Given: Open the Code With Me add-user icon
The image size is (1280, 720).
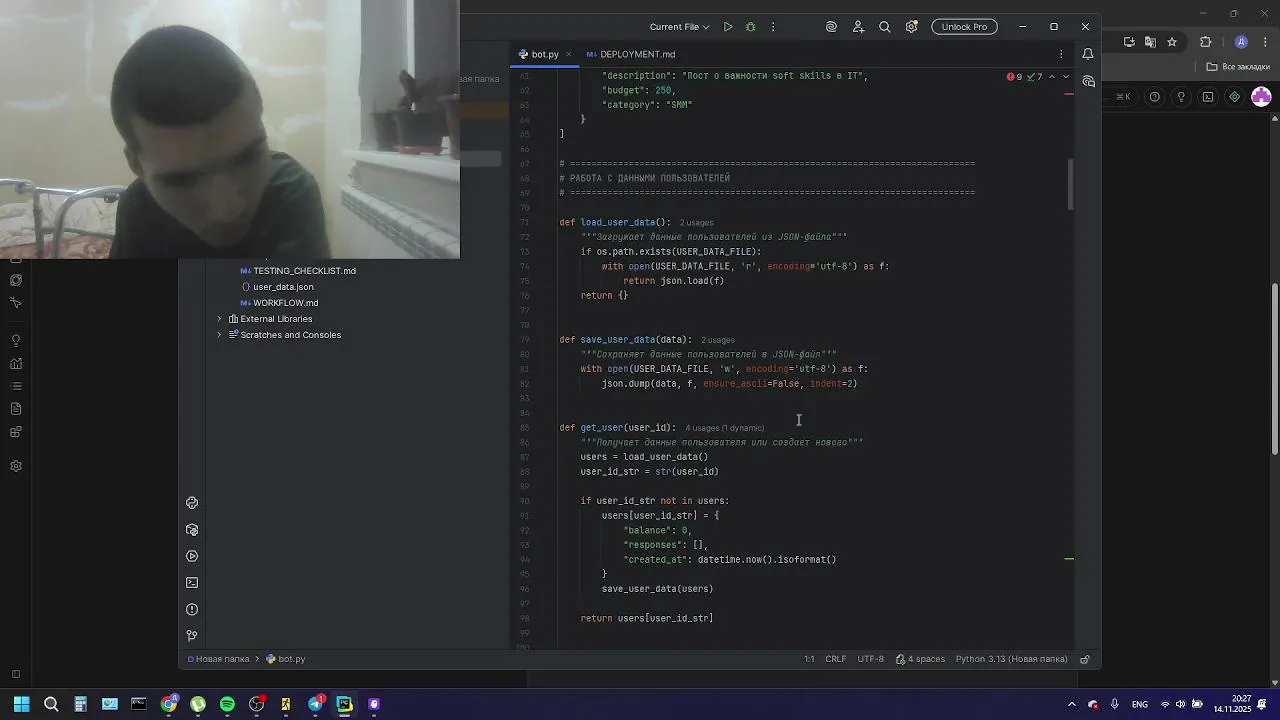Looking at the screenshot, I should point(858,27).
